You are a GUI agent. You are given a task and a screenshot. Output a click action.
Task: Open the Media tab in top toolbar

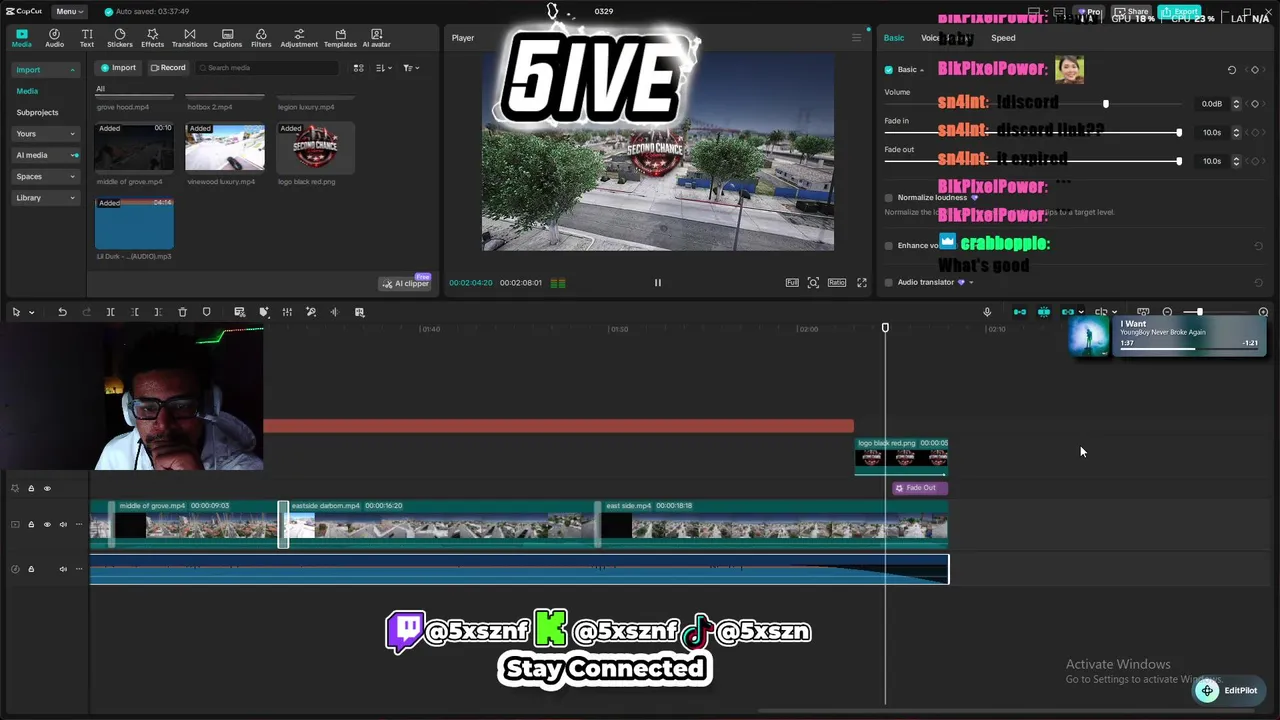pos(21,38)
